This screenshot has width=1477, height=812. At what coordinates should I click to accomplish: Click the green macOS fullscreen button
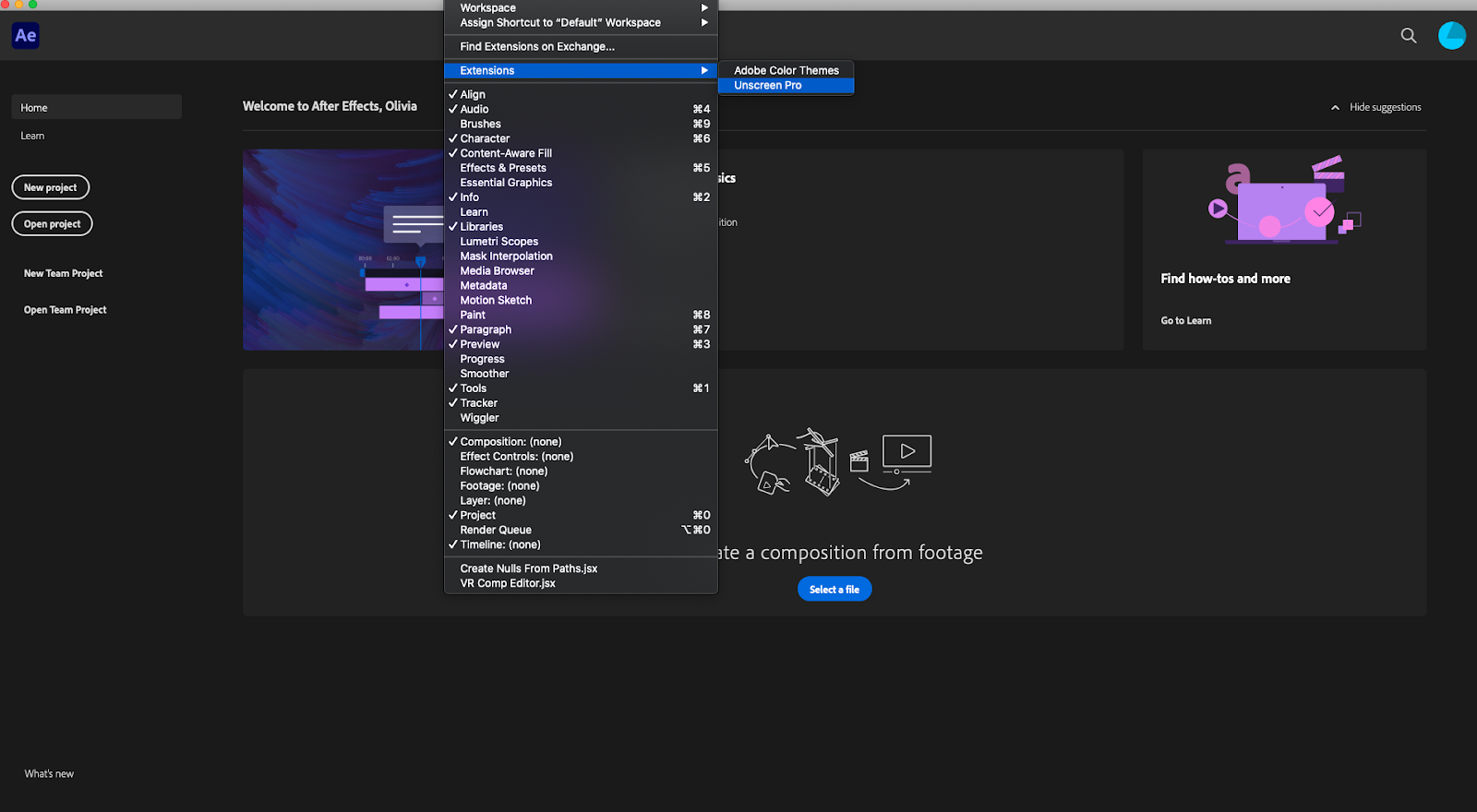pos(32,5)
